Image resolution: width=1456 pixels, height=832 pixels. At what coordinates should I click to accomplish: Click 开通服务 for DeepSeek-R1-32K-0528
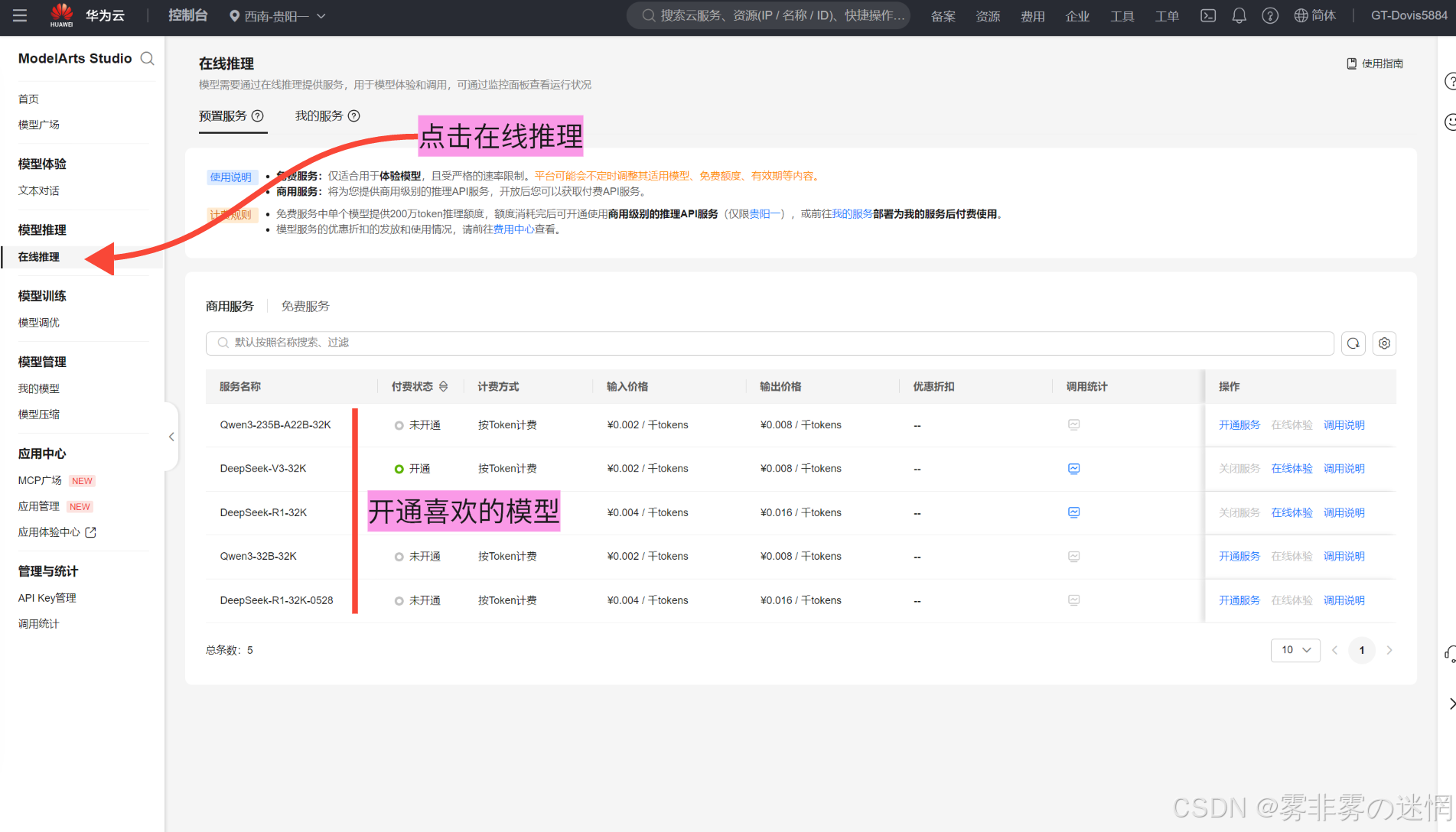click(x=1239, y=600)
